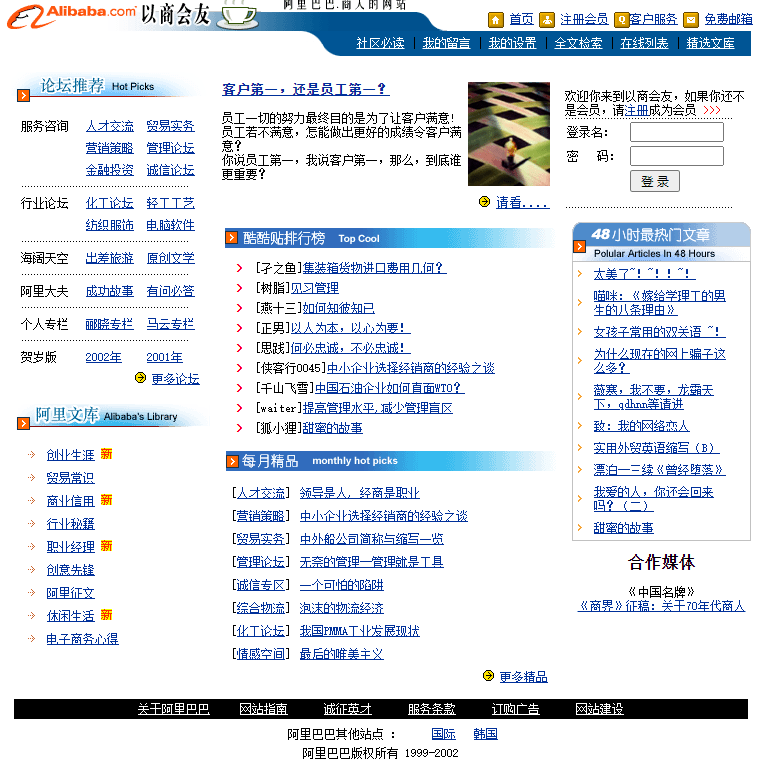Open 在线列表 in the nav bar
This screenshot has width=757, height=766.
[x=644, y=43]
